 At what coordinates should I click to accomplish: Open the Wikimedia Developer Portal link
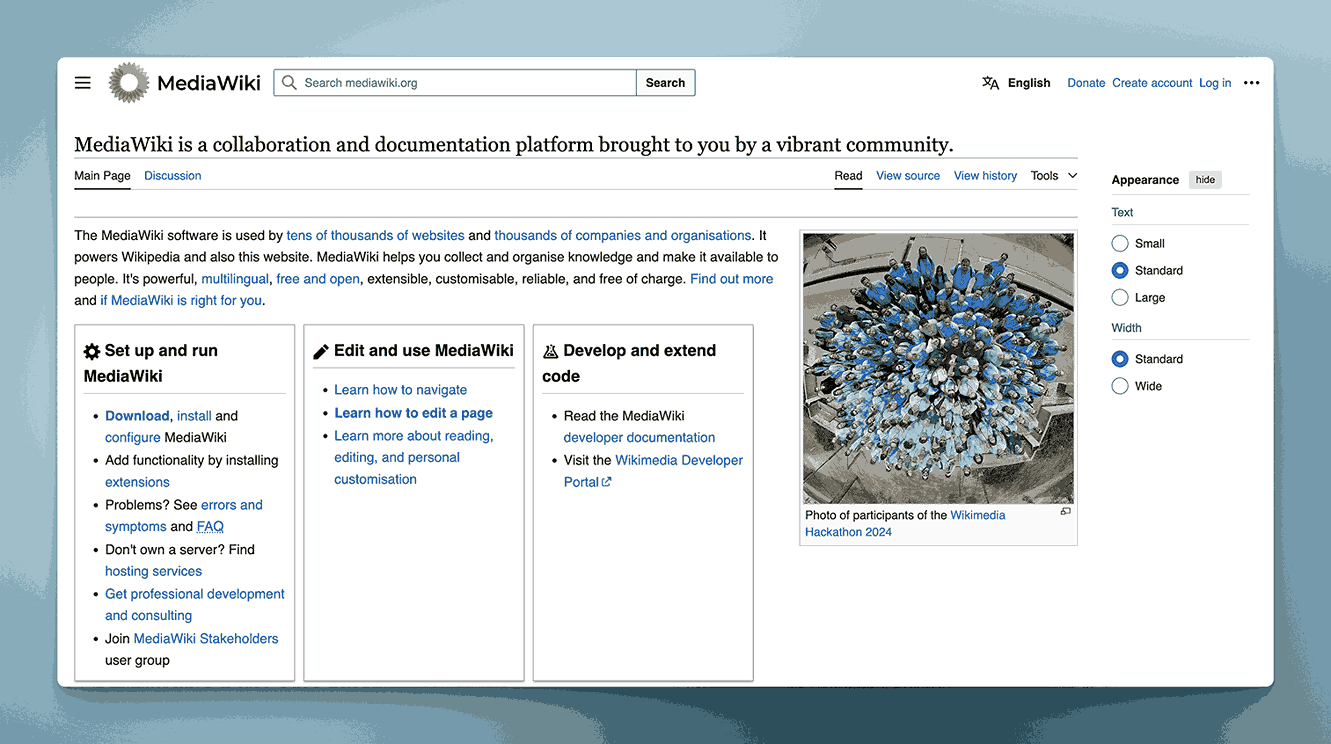(654, 471)
